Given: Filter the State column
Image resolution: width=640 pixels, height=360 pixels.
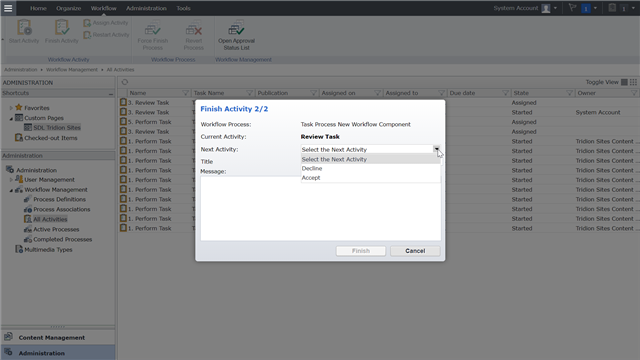Looking at the screenshot, I should tap(569, 93).
